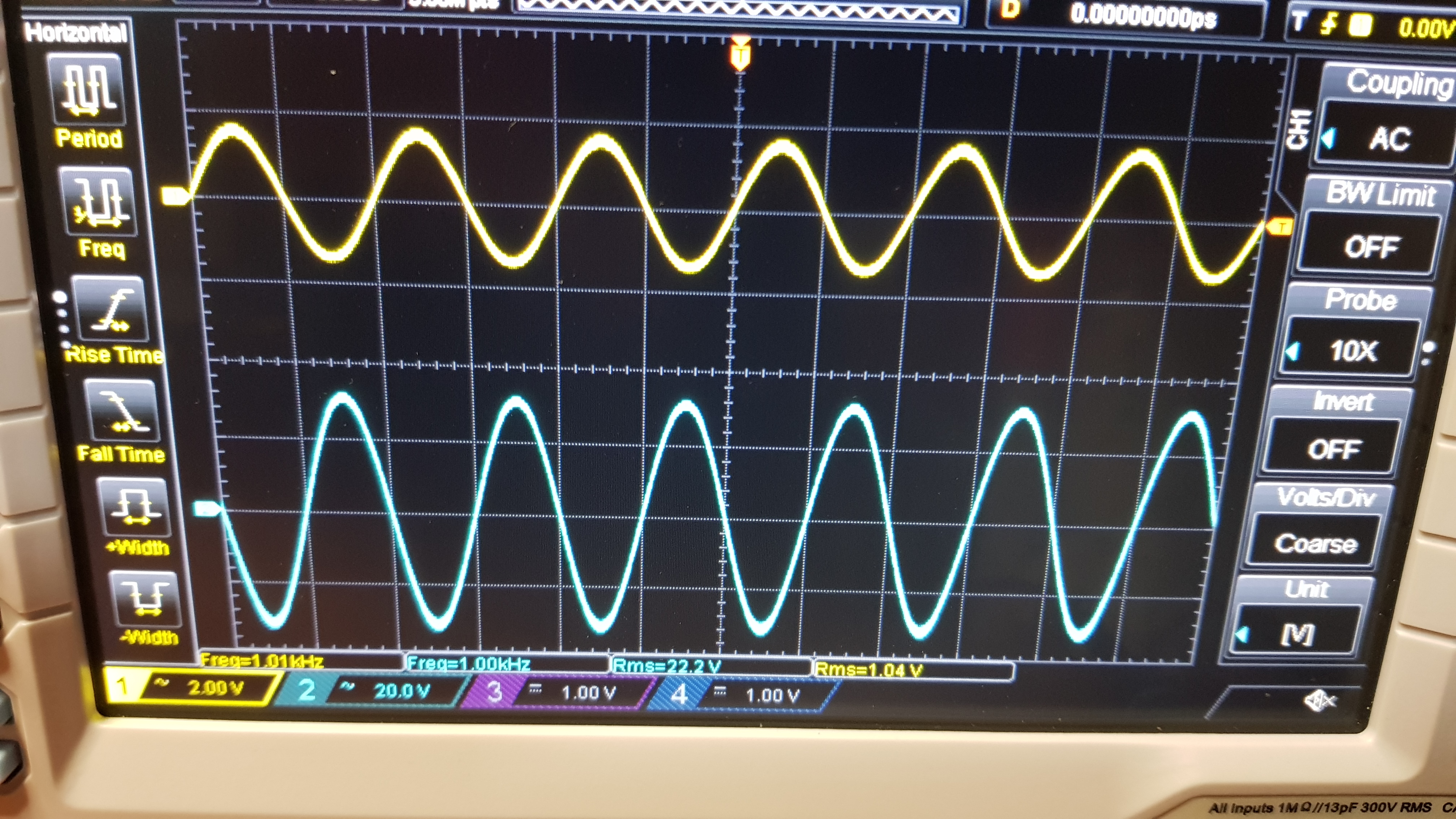Toggle the Invert OFF button
This screenshot has height=819, width=1456.
pyautogui.click(x=1333, y=449)
